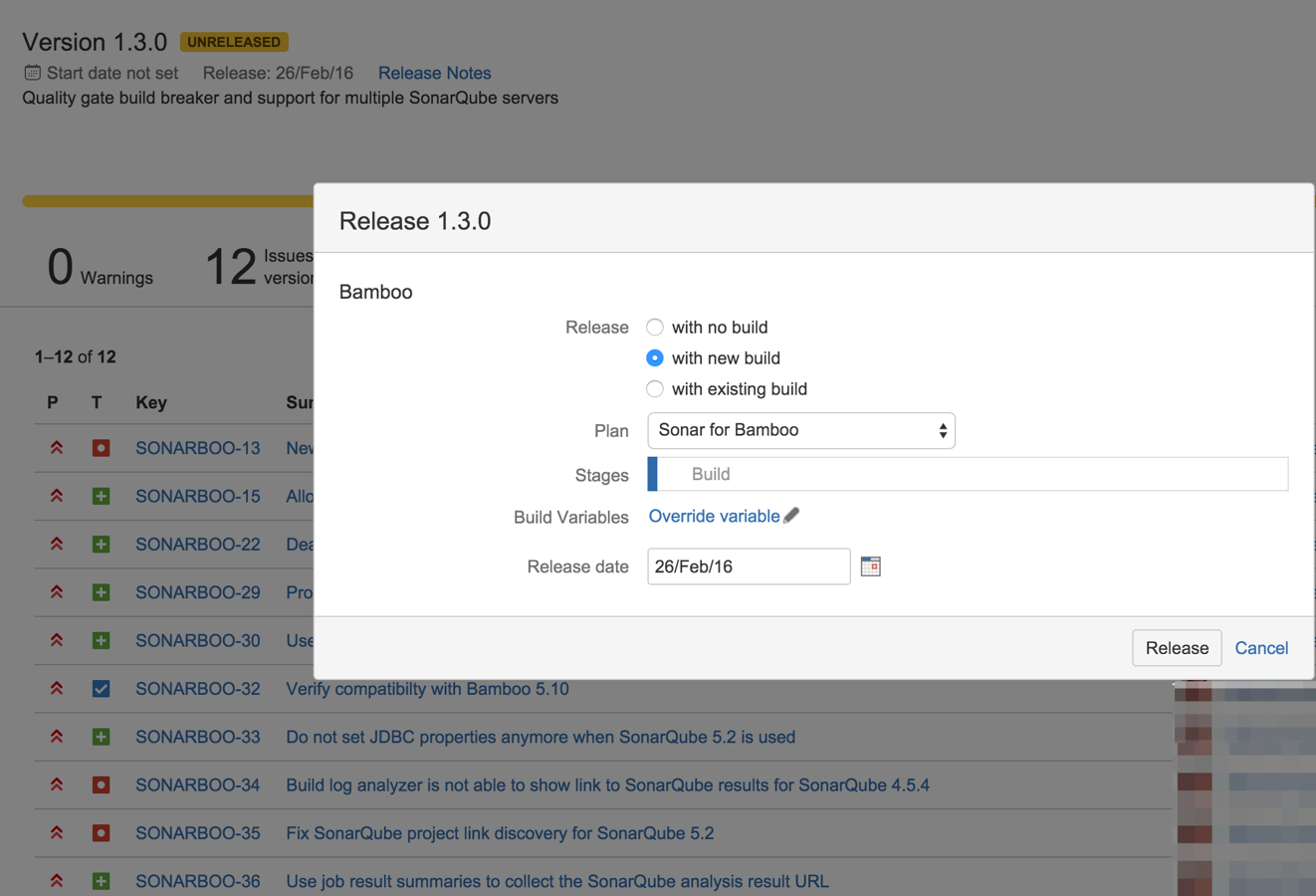
Task: Click the priority icon for SONARBOO-36
Action: [57, 881]
